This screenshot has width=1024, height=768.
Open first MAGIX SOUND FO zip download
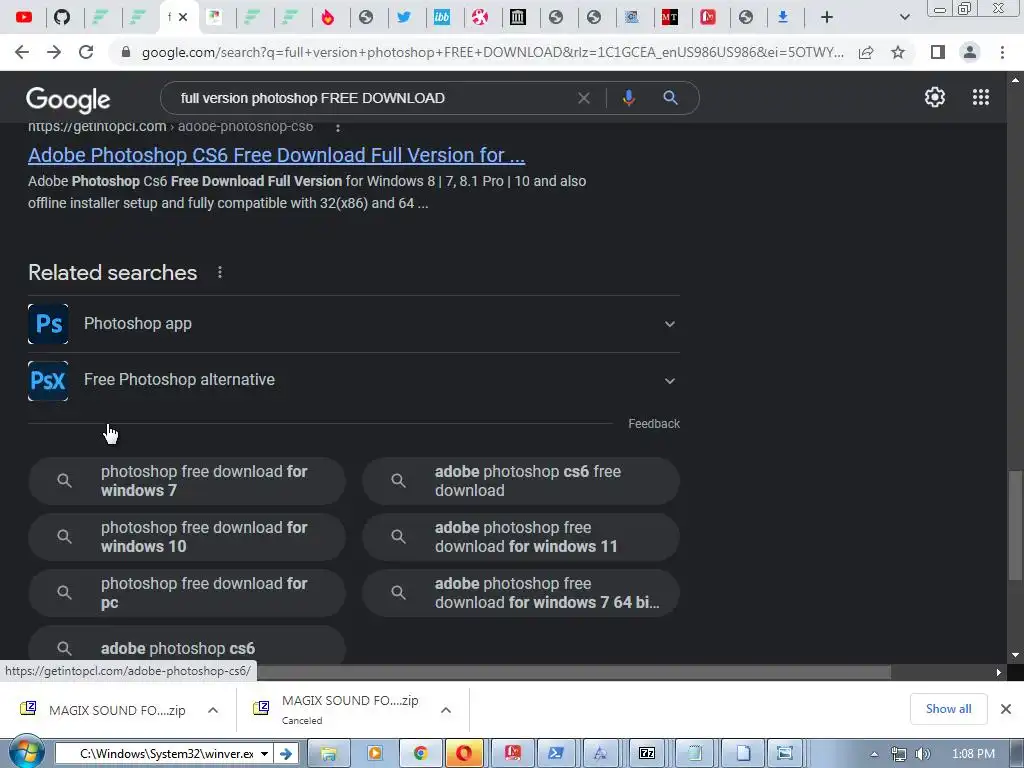click(x=104, y=710)
